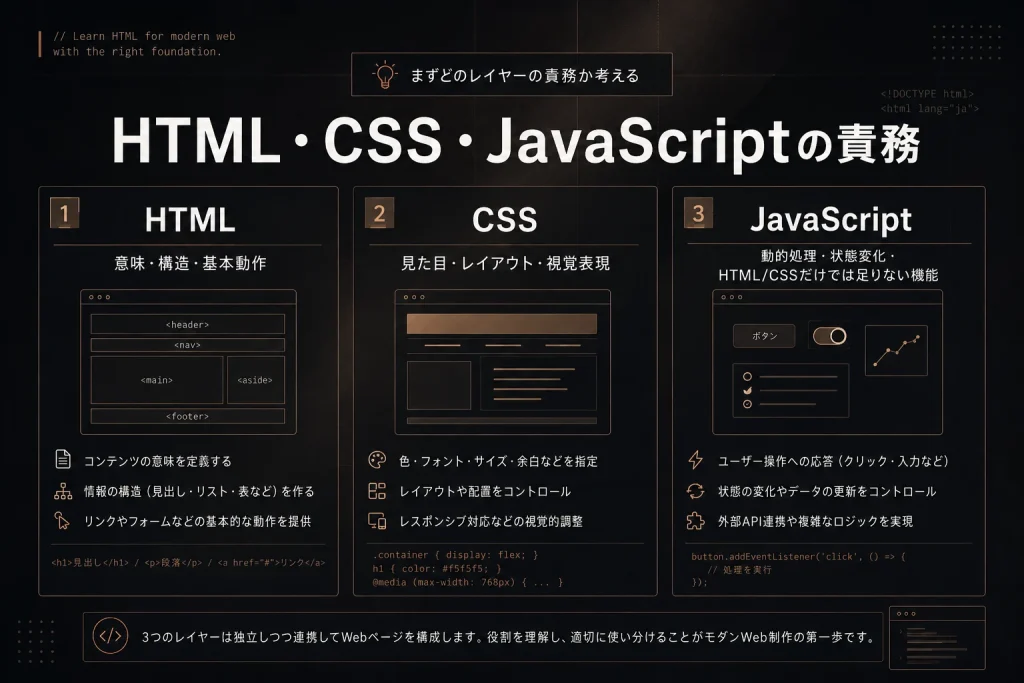Click the text 状態の変化やデータの更新をコントロール
This screenshot has height=683, width=1024.
tap(827, 491)
